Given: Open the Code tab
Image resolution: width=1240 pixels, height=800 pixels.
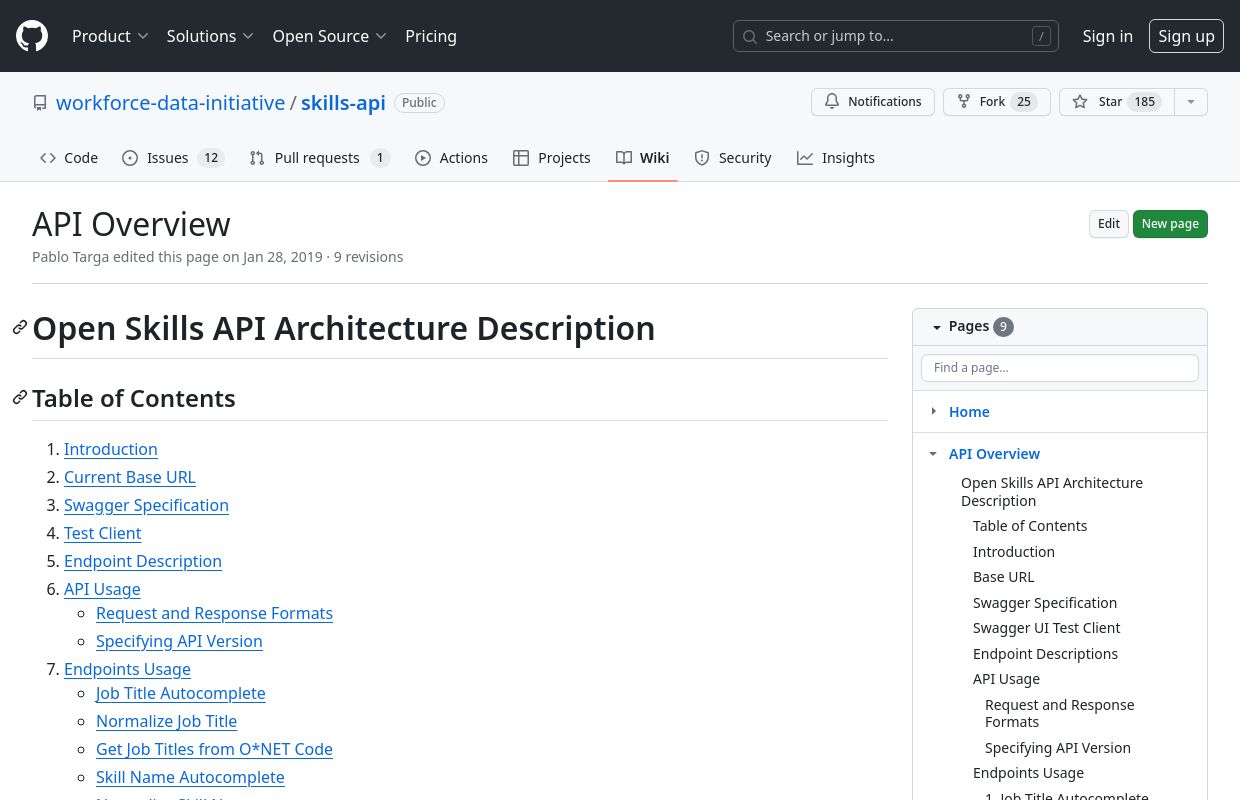Looking at the screenshot, I should [69, 158].
